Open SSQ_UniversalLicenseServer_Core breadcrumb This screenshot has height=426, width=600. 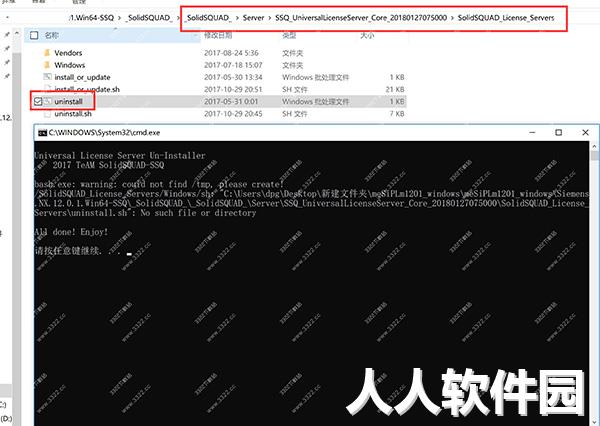(x=361, y=18)
